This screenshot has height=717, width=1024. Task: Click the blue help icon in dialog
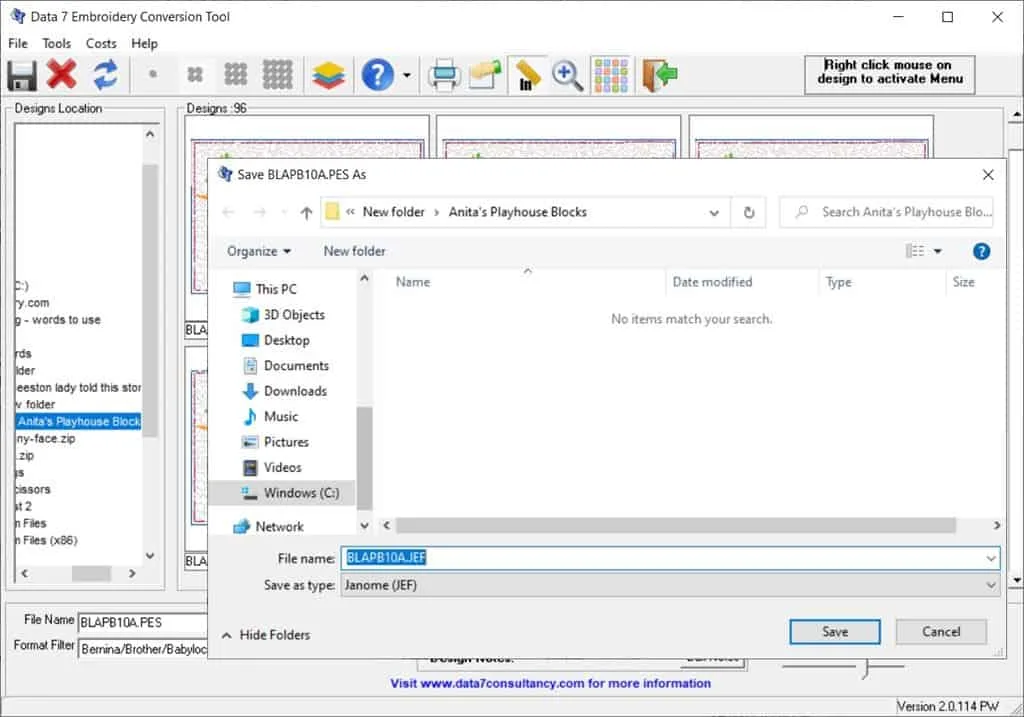[981, 251]
